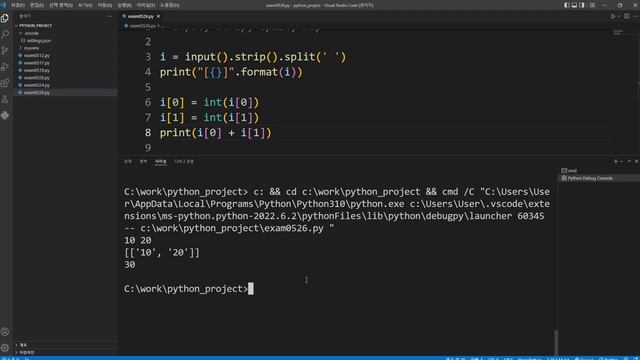Image resolution: width=640 pixels, height=360 pixels.
Task: Click the VS Code logo in title bar
Action: (3, 5)
